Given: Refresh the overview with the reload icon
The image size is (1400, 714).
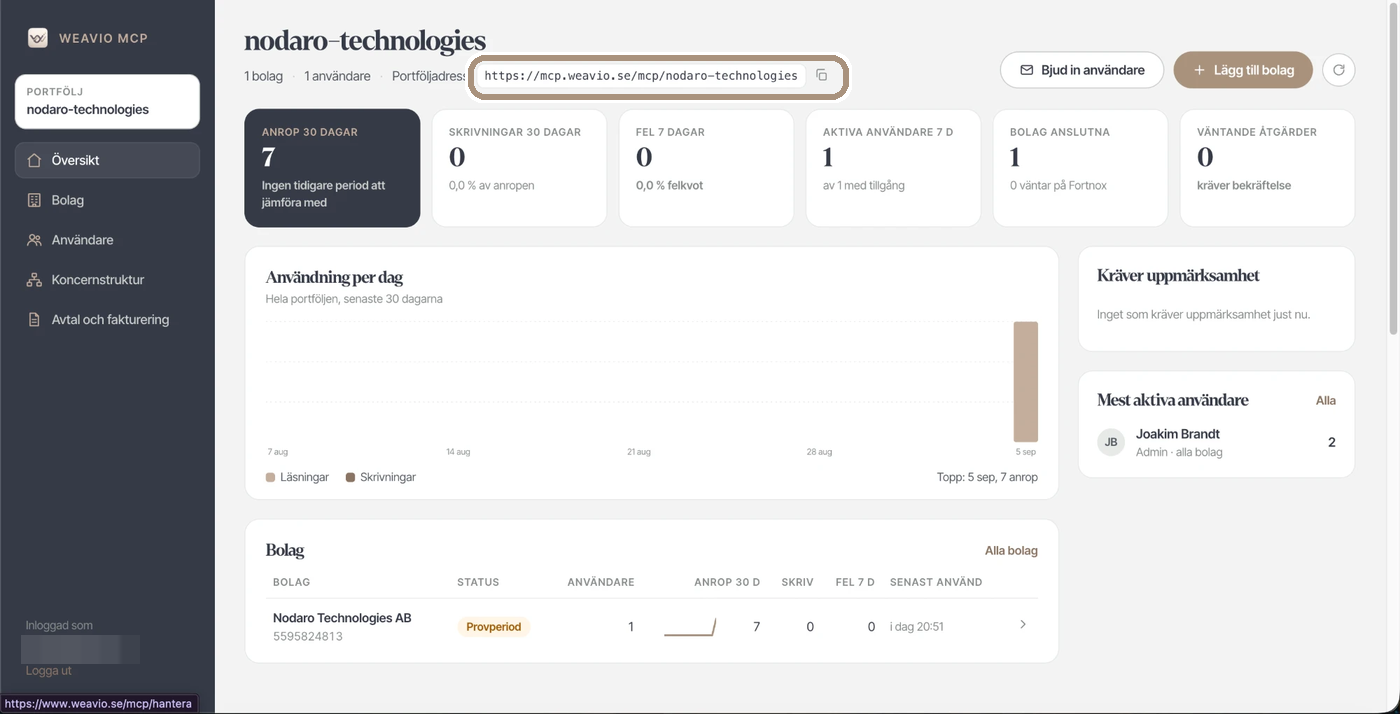Looking at the screenshot, I should (1338, 70).
